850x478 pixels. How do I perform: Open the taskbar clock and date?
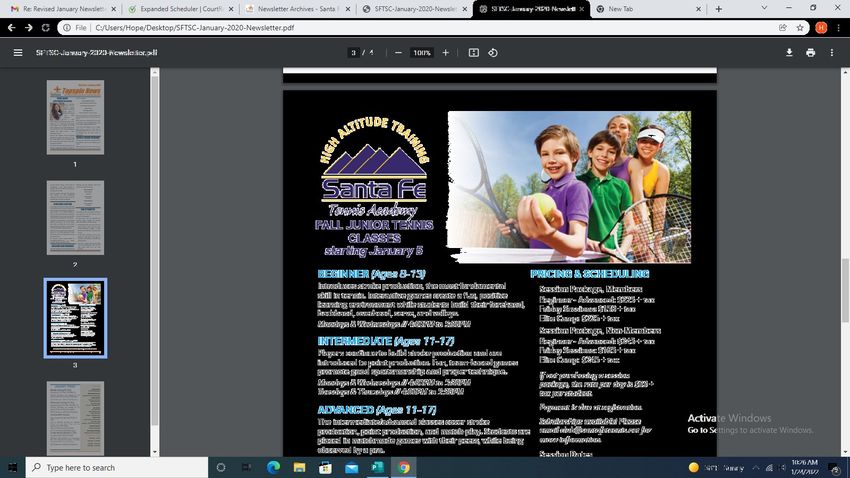[804, 467]
